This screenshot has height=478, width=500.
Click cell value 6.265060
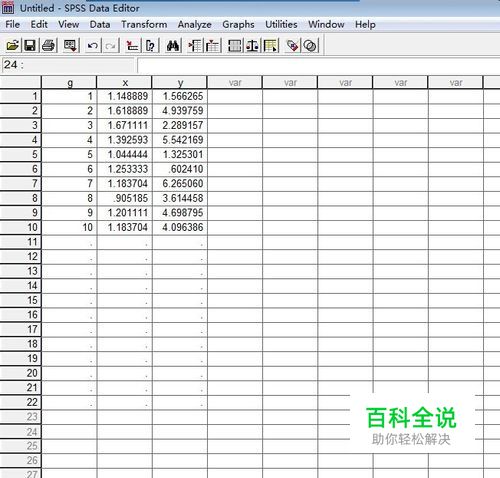pos(180,184)
